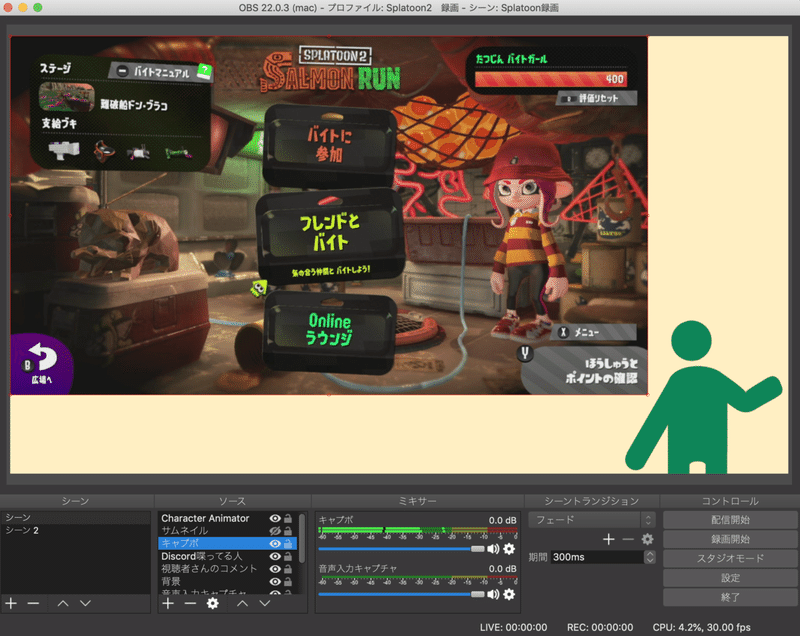Viewport: 800px width, 636px height.
Task: Hide the Character Animator source
Action: point(275,518)
